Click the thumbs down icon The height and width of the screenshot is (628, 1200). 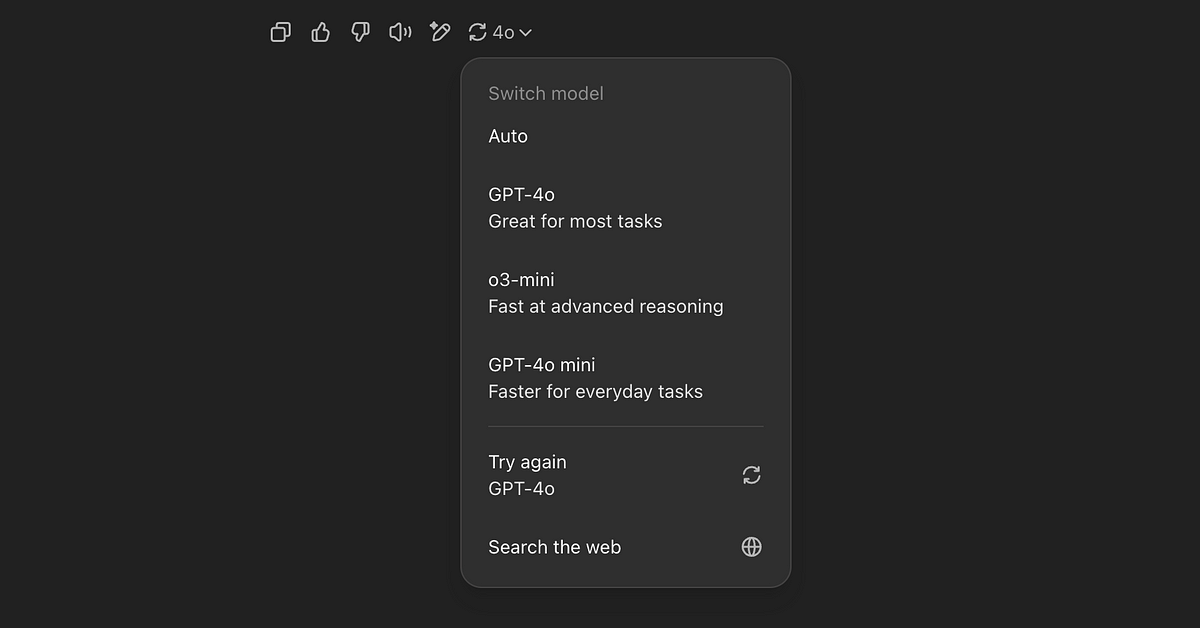360,33
